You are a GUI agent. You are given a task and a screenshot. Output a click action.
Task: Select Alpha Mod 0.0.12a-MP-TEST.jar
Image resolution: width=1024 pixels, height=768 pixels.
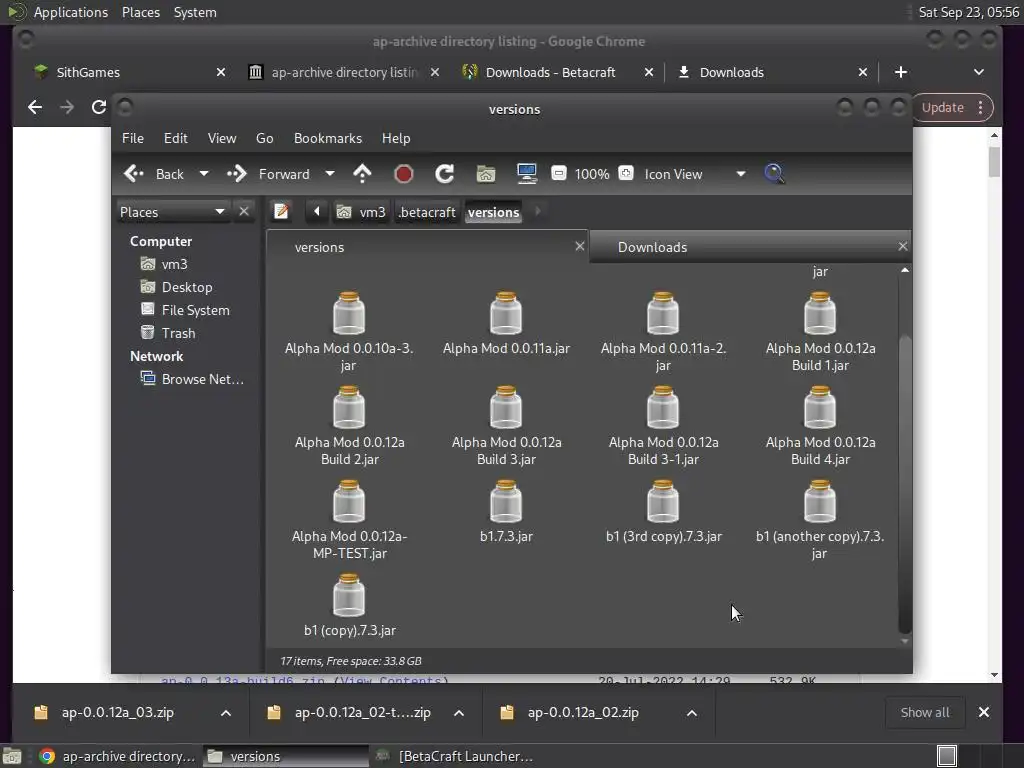(349, 520)
